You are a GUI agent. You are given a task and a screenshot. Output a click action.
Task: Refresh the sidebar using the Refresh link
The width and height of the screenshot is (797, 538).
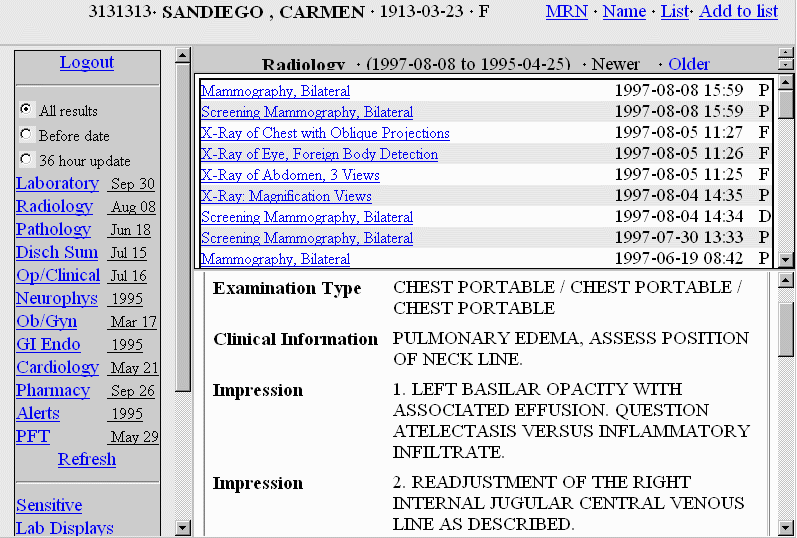coord(87,459)
